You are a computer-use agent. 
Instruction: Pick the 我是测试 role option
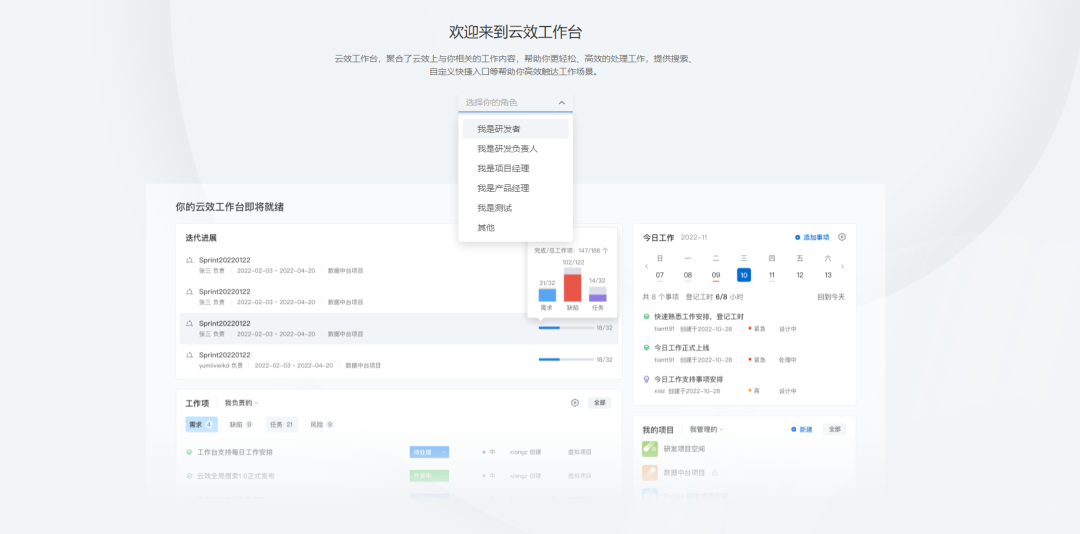pos(515,207)
